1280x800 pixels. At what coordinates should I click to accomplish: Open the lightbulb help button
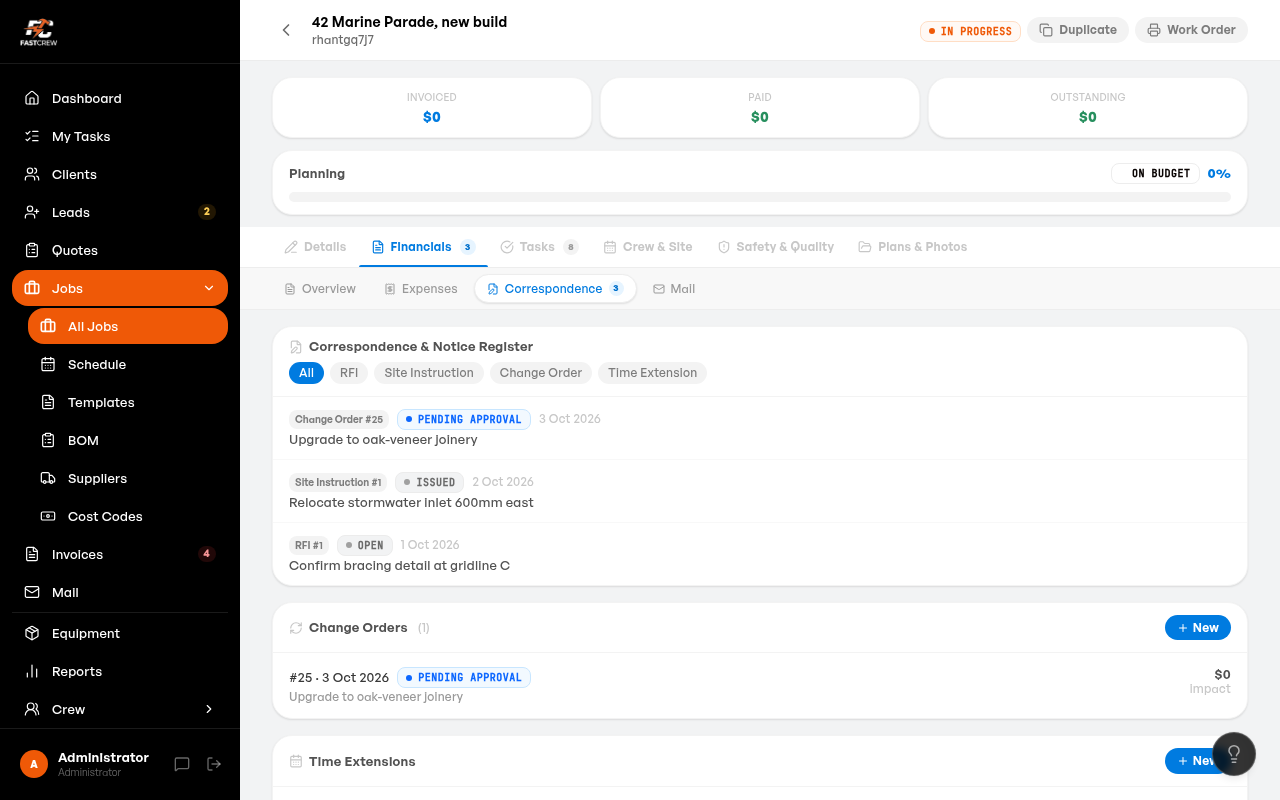click(1234, 754)
